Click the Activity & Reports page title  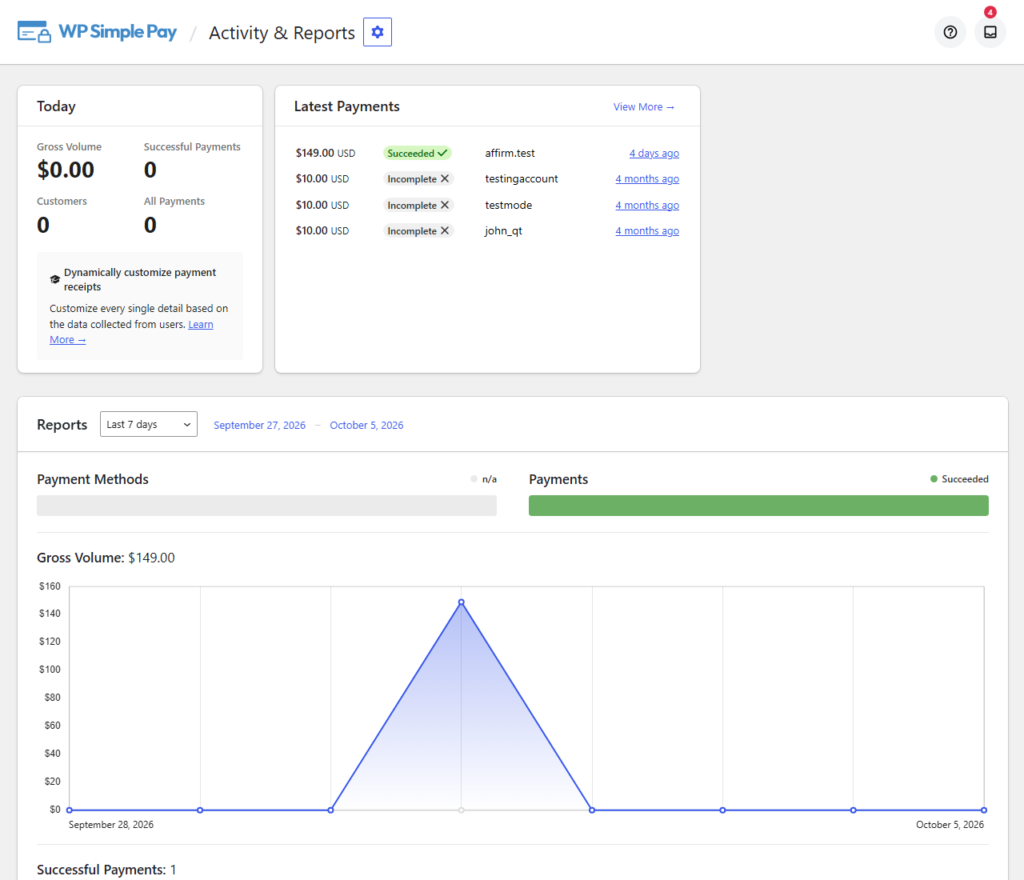click(x=281, y=33)
